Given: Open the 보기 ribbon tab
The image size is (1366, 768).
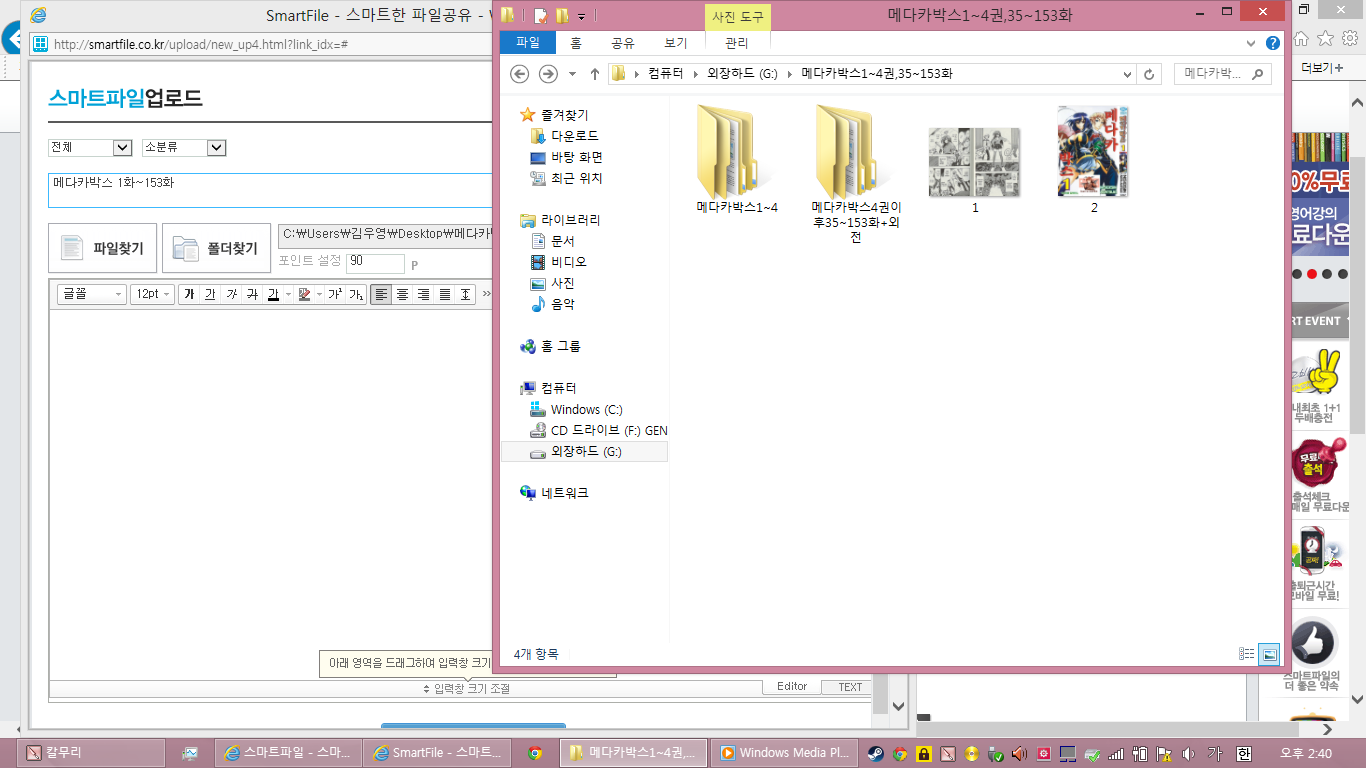Looking at the screenshot, I should (676, 43).
